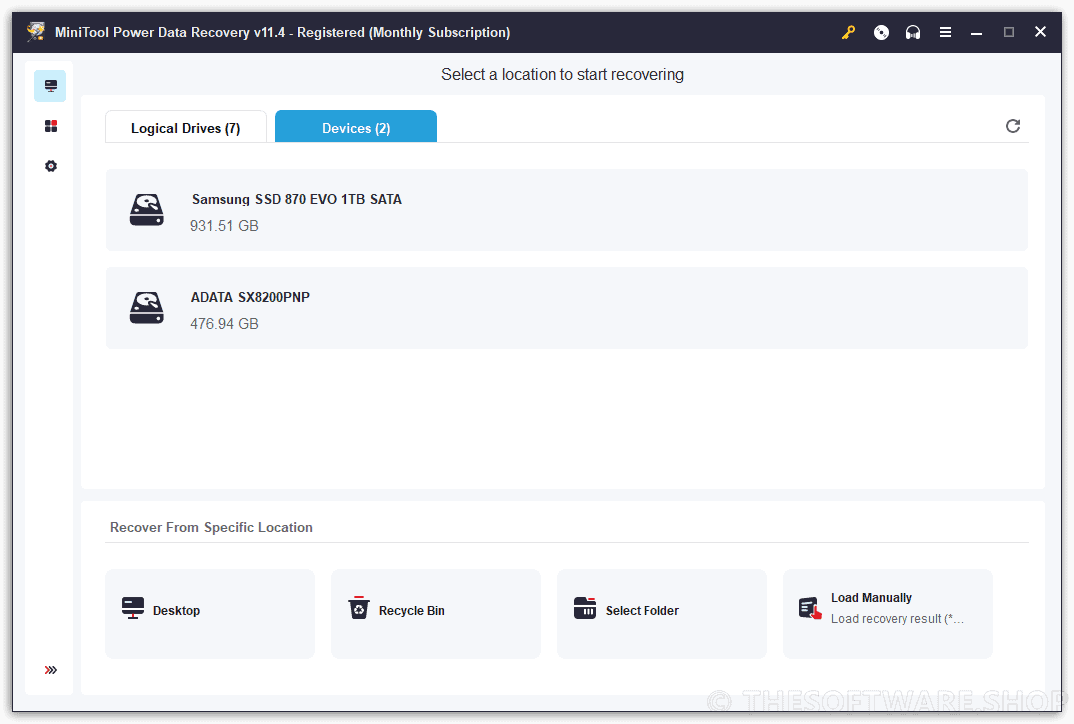1074x724 pixels.
Task: Click the Samsung SSD drive icon
Action: (147, 210)
